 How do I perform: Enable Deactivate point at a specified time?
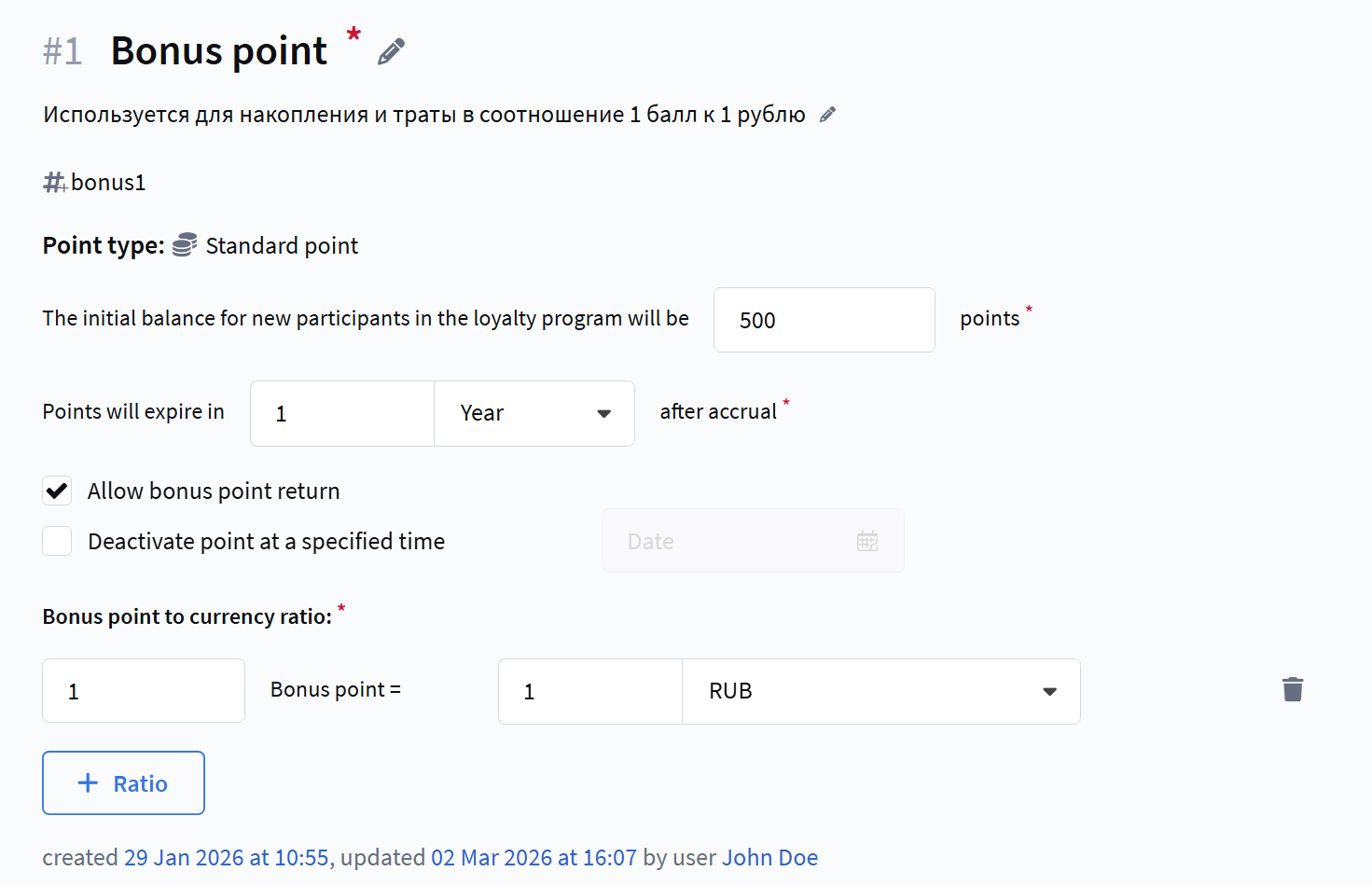[57, 541]
